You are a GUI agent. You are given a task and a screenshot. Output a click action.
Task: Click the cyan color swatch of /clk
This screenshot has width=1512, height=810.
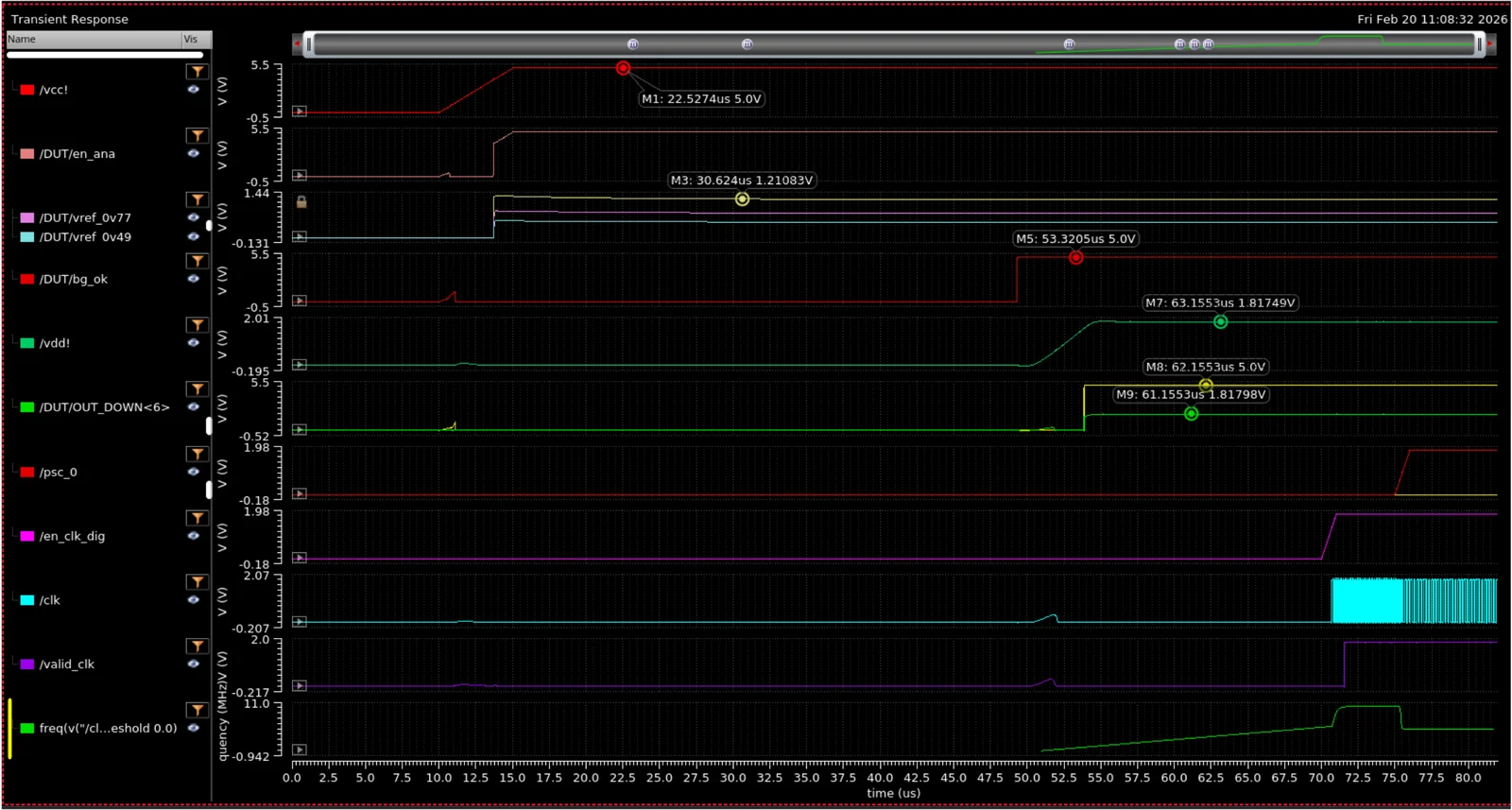click(27, 600)
